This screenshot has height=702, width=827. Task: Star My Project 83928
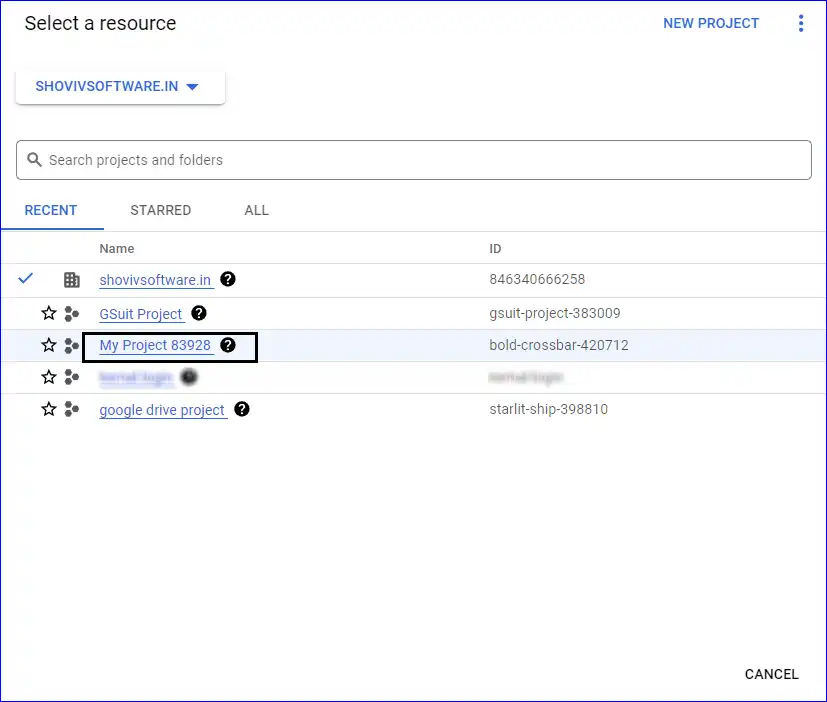48,346
